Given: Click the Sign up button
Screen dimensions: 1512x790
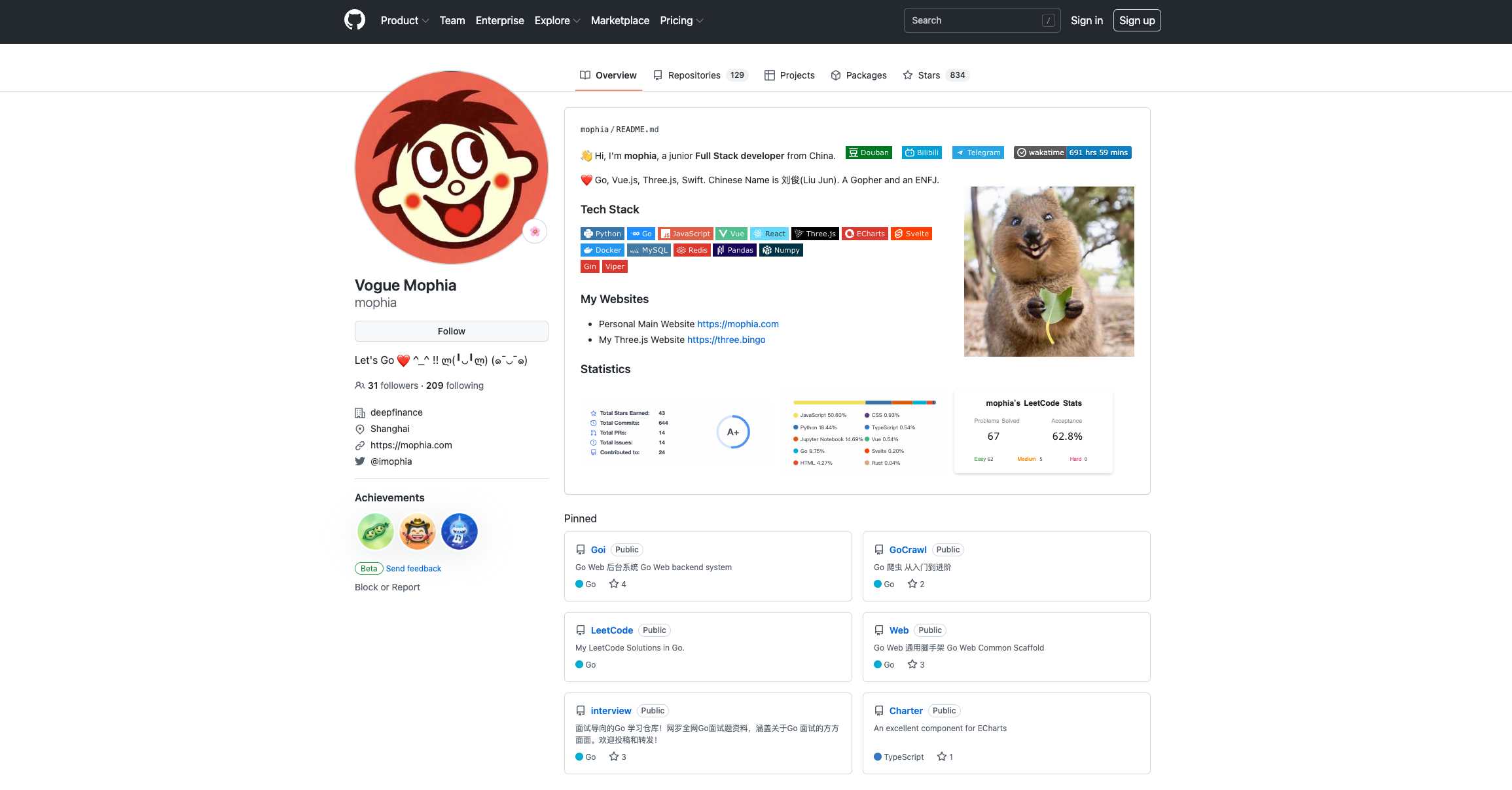Looking at the screenshot, I should pyautogui.click(x=1136, y=20).
